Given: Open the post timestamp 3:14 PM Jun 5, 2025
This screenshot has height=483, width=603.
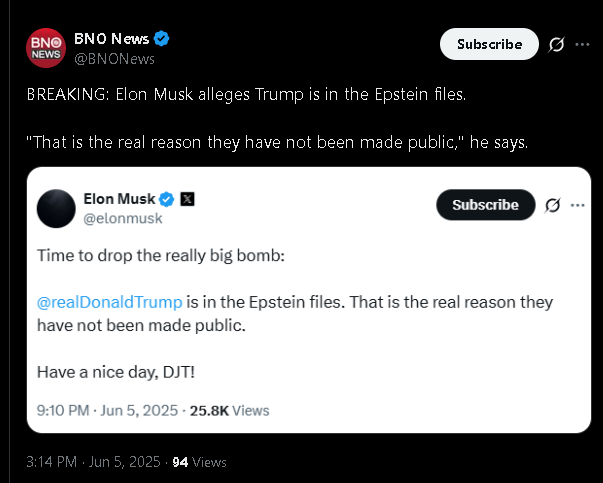Looking at the screenshot, I should click(93, 461).
